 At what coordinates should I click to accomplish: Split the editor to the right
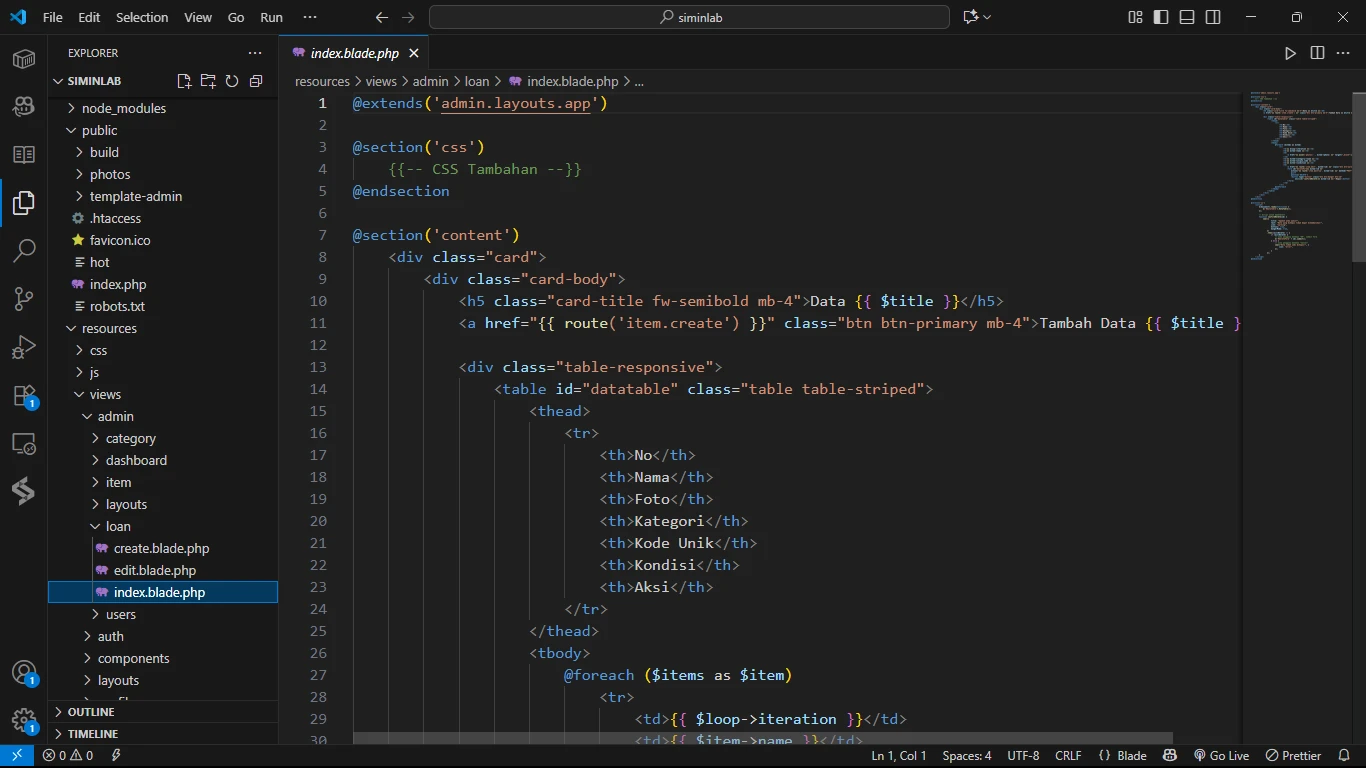coord(1317,53)
